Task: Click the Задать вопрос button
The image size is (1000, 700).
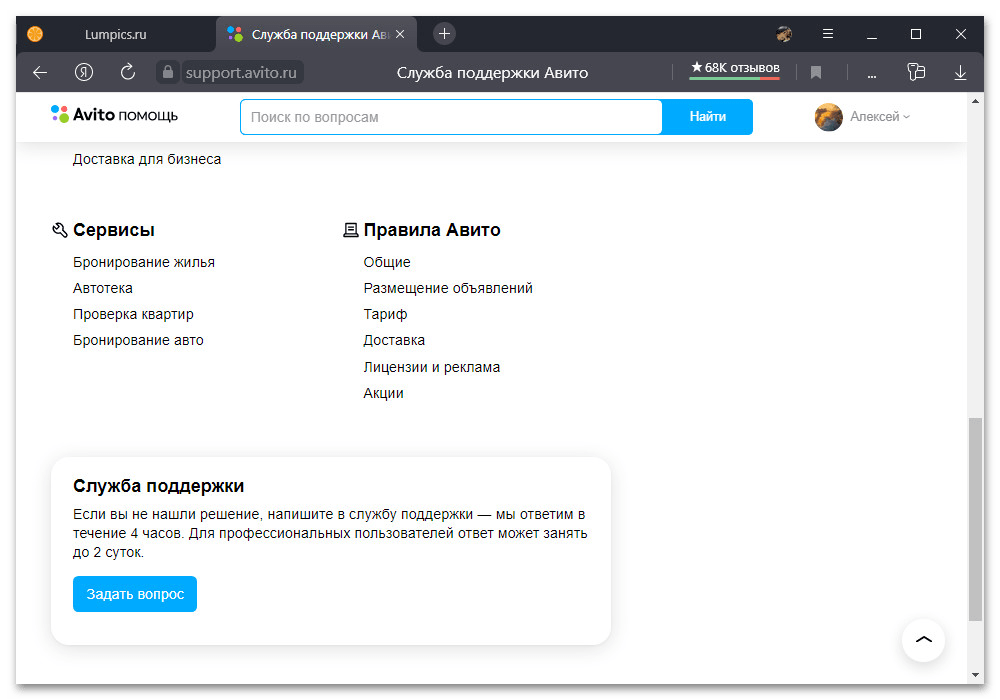Action: click(135, 594)
